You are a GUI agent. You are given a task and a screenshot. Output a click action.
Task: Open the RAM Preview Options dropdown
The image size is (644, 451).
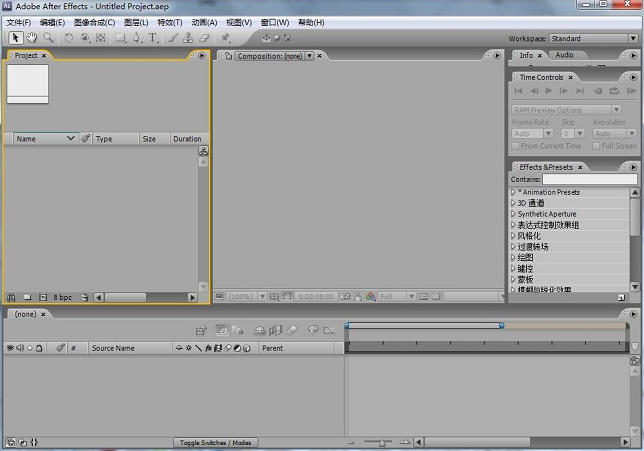pyautogui.click(x=566, y=110)
